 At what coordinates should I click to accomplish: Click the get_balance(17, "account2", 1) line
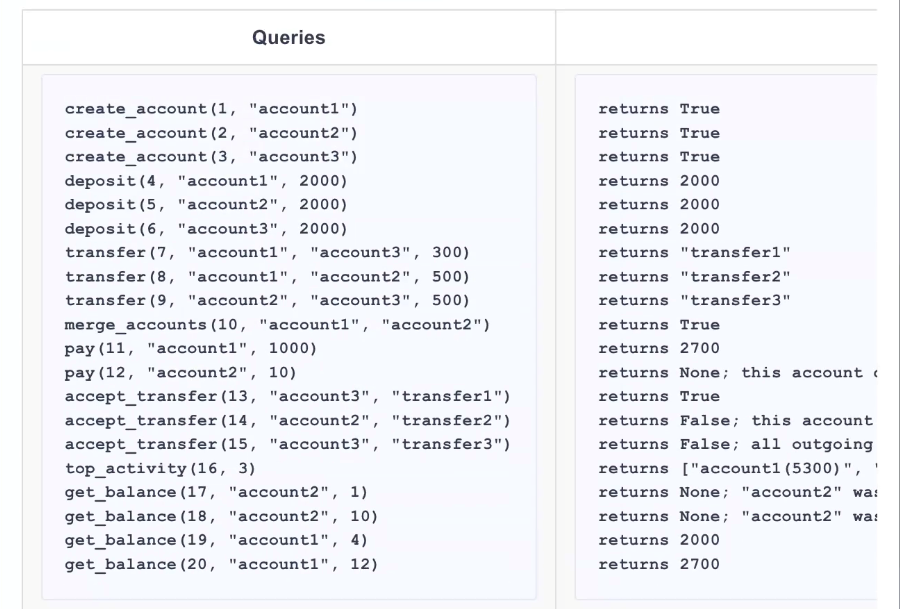(x=216, y=492)
